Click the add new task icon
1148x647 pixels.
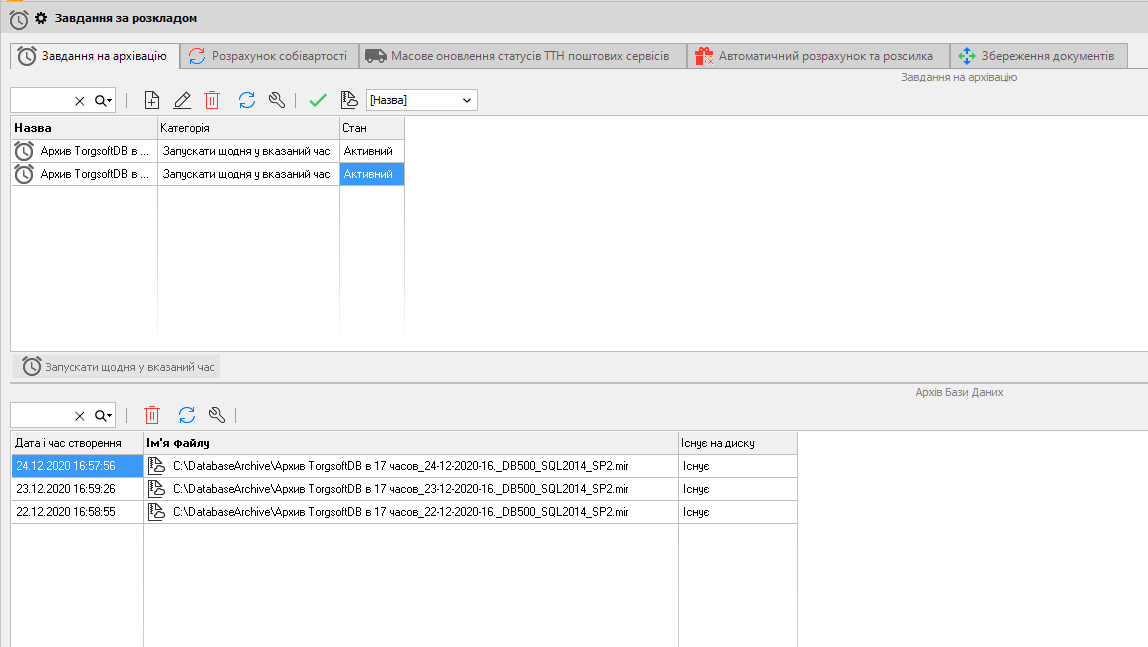tap(152, 100)
